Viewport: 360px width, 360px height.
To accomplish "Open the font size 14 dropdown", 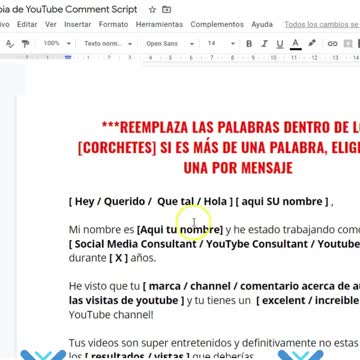I will (221, 44).
